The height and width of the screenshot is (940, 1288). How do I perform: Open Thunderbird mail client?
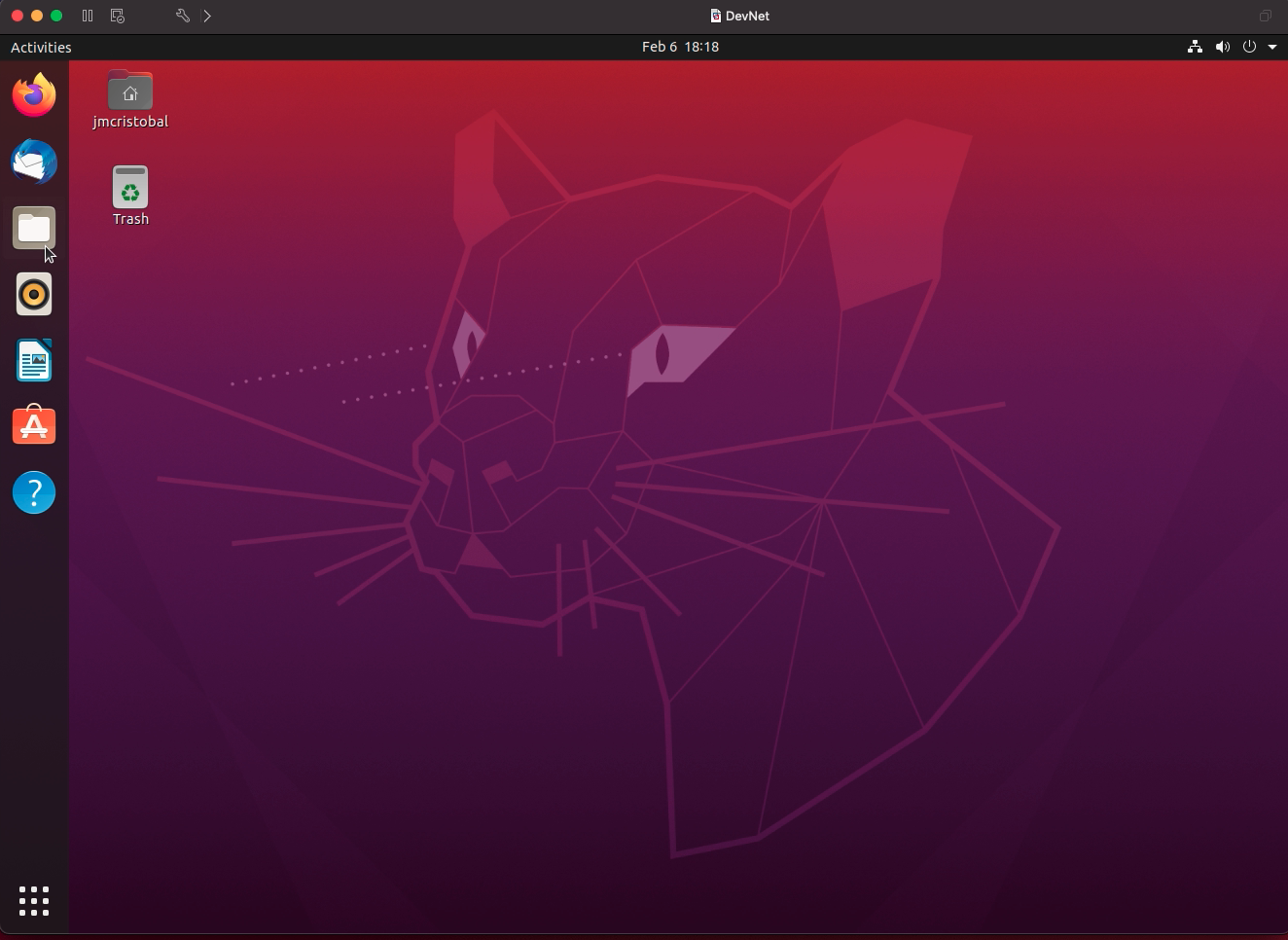[x=34, y=163]
